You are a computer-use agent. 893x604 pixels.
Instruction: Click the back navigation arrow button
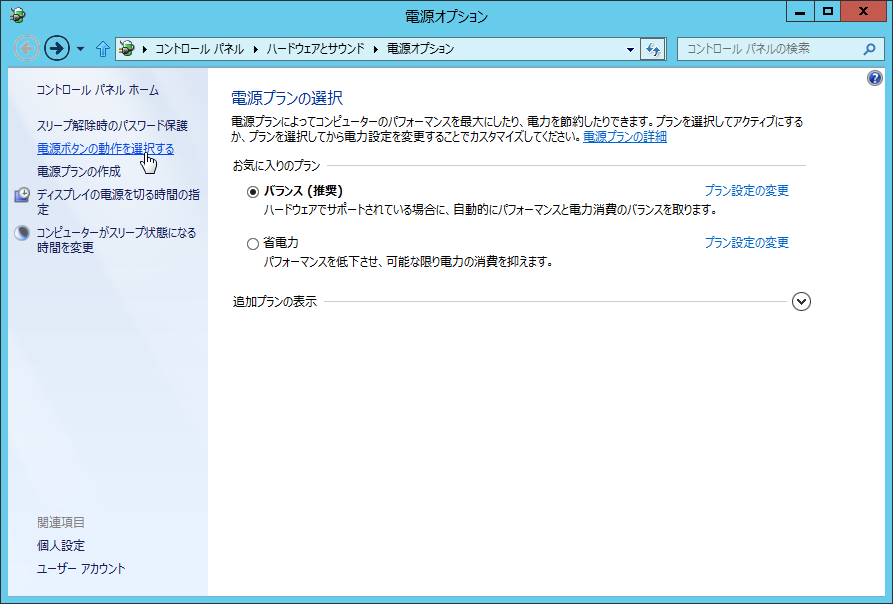[x=27, y=48]
